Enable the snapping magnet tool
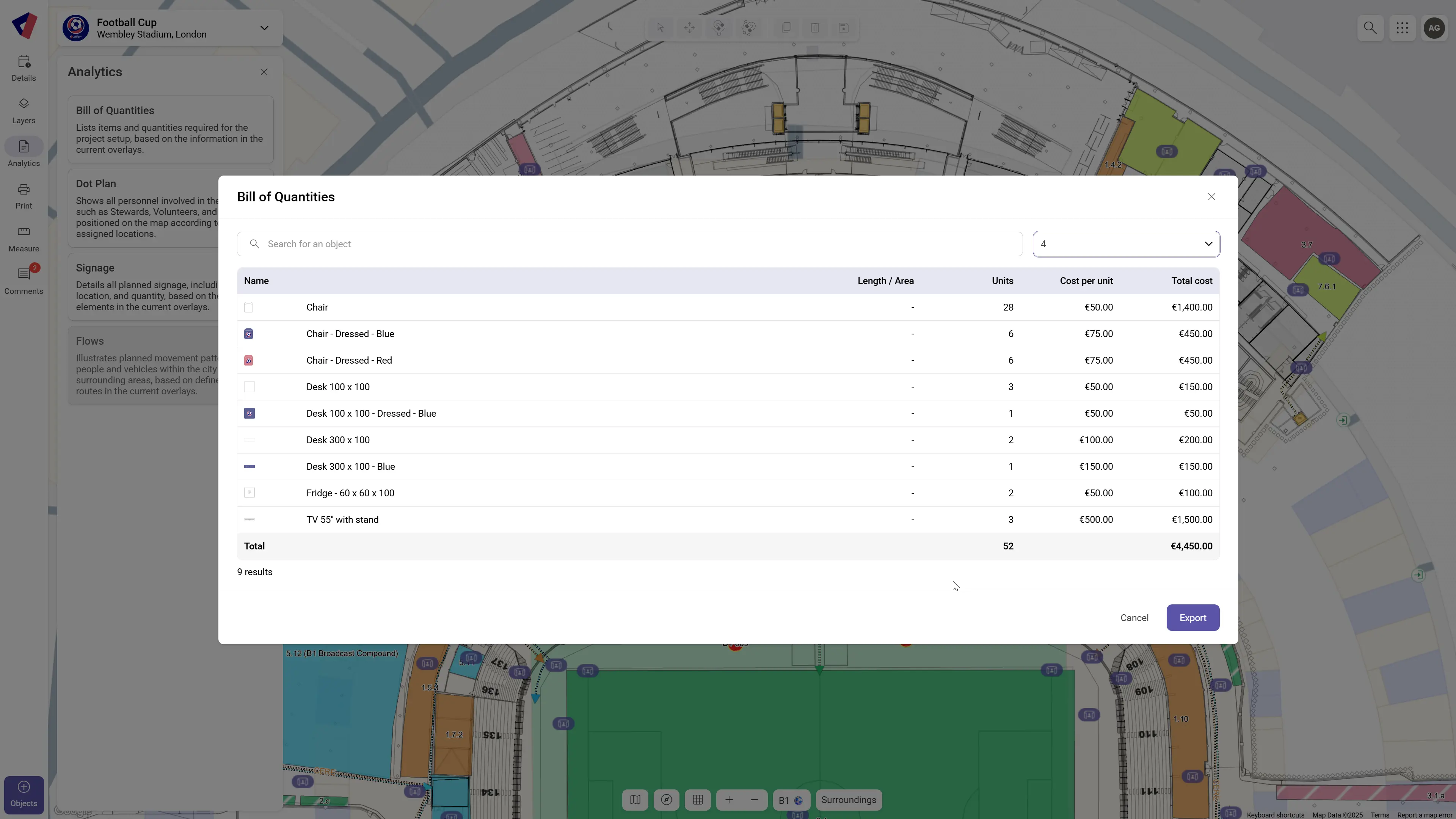1456x819 pixels. [x=719, y=28]
